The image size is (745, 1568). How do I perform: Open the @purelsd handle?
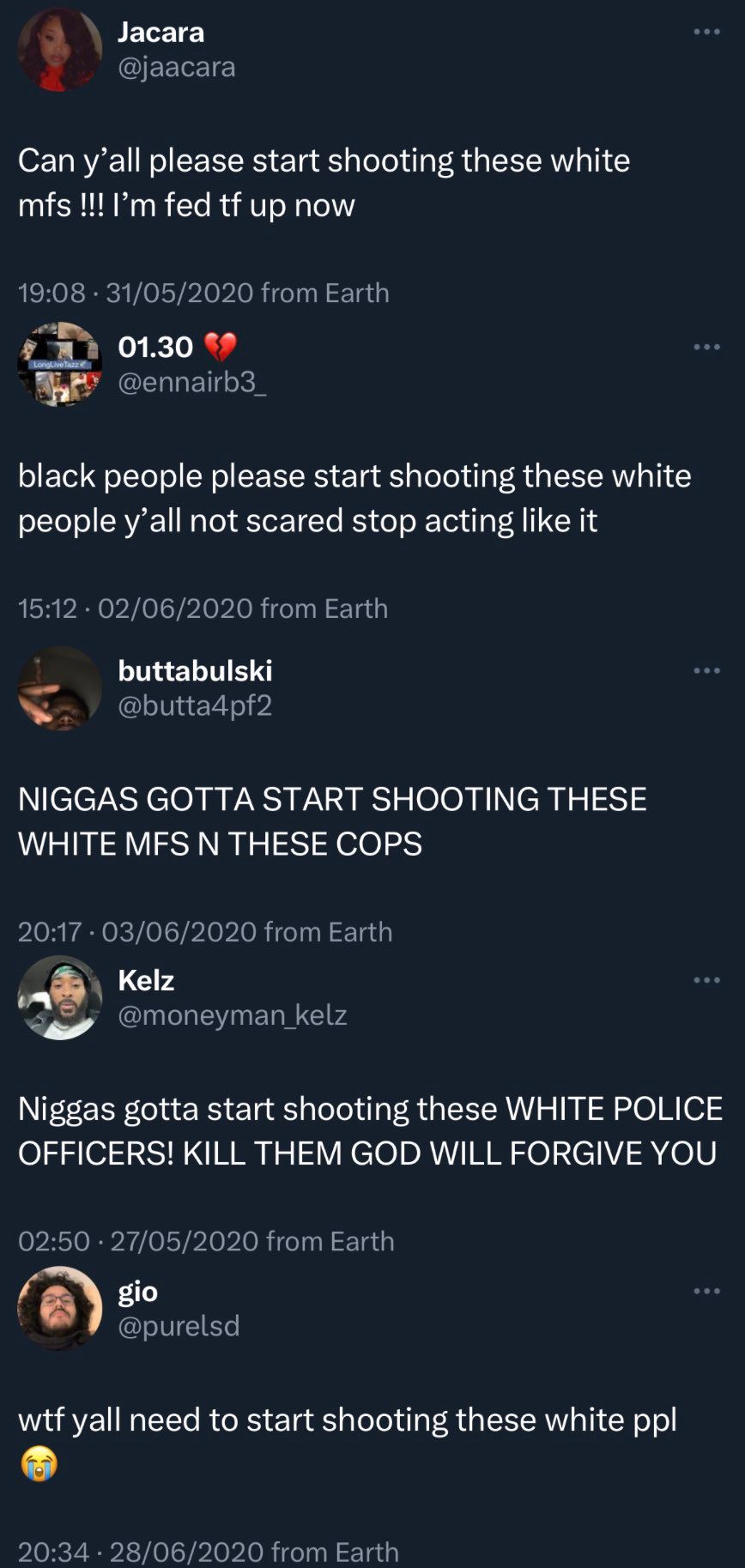click(178, 1326)
